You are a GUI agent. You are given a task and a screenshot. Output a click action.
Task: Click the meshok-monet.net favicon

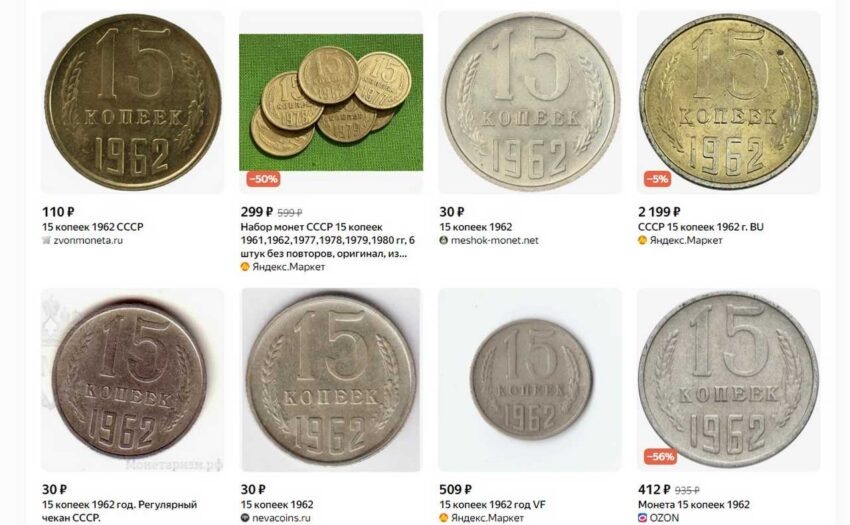pyautogui.click(x=443, y=240)
